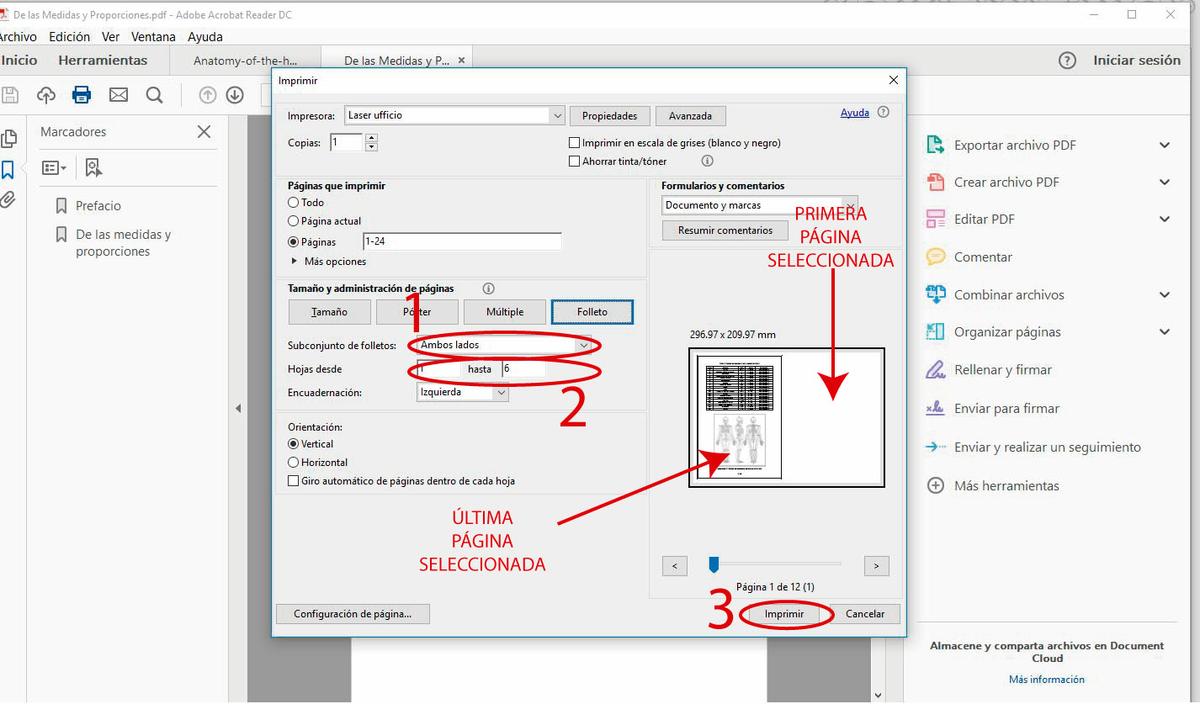Click the search magnifier icon

[154, 95]
